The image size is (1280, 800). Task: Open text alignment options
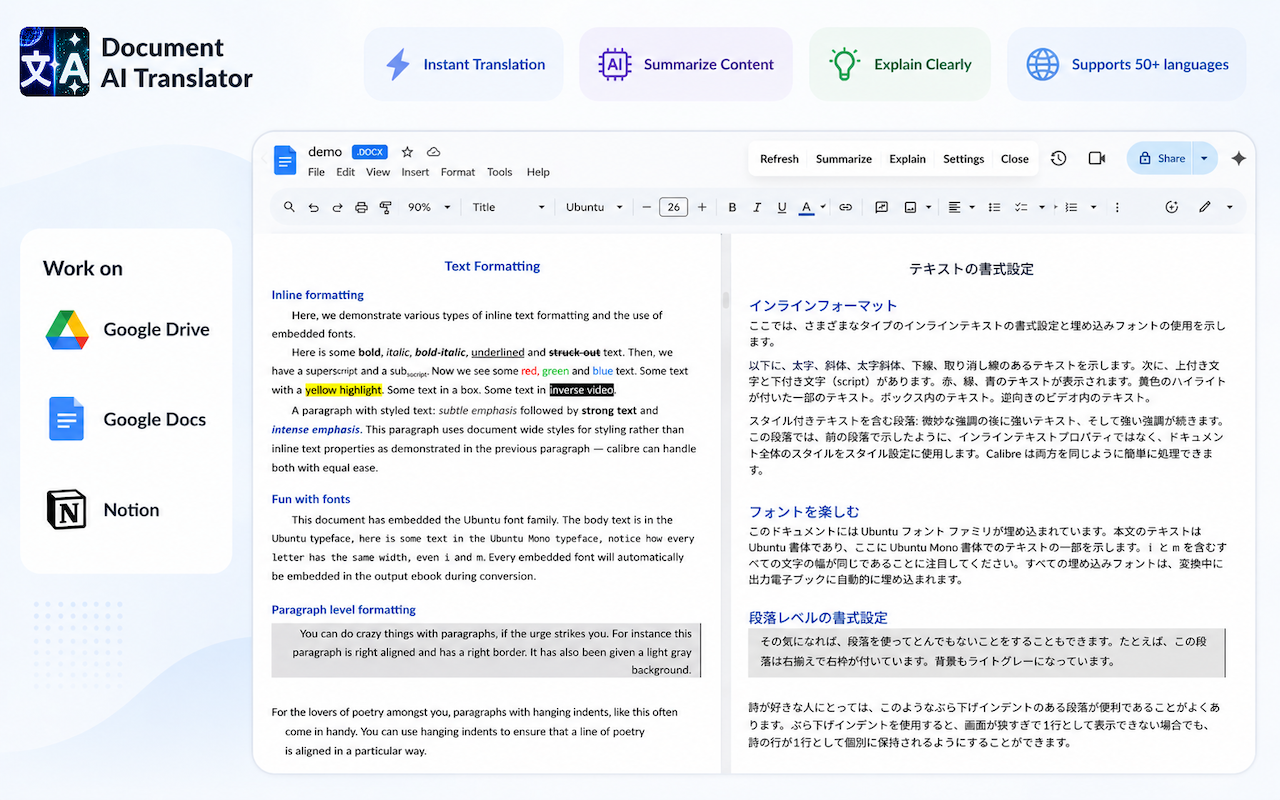954,207
